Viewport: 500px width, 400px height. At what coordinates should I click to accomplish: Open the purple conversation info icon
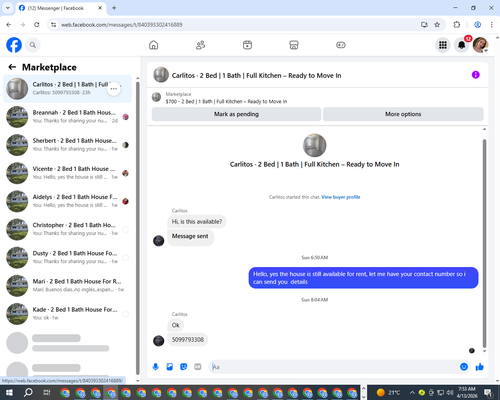coord(476,75)
